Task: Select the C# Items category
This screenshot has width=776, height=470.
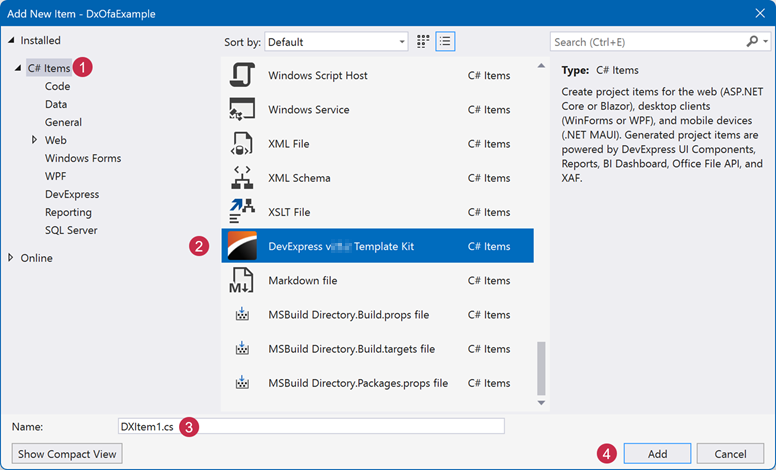Action: 49,68
